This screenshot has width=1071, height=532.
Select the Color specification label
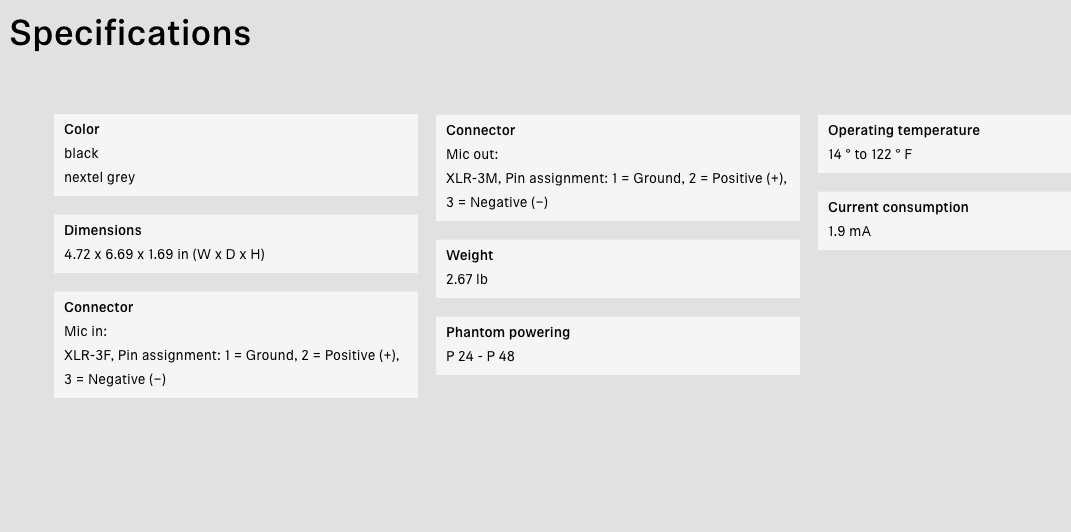tap(82, 129)
